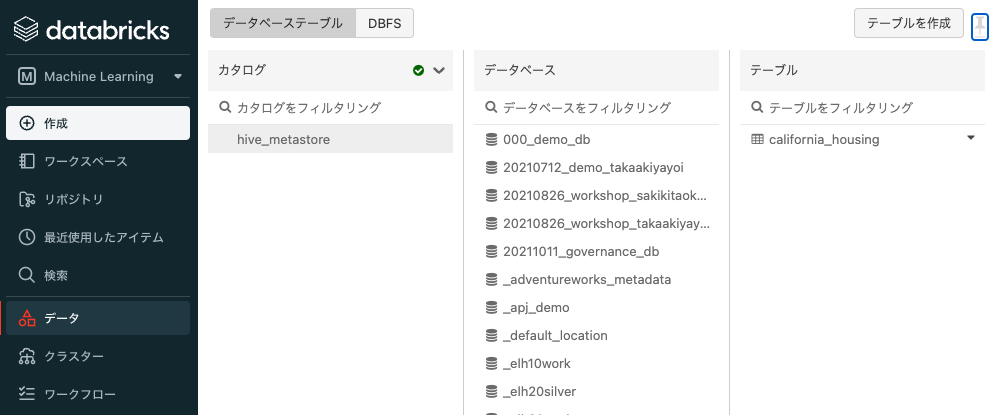Click the 作成 menu item text
Image resolution: width=995 pixels, height=415 pixels.
click(x=56, y=124)
